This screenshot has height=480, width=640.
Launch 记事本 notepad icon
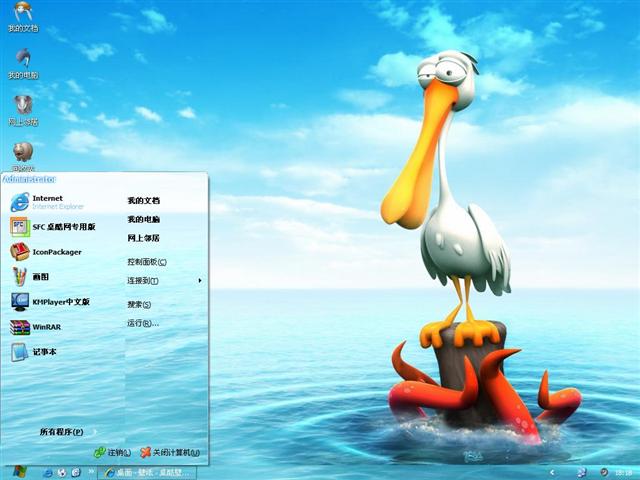coord(20,352)
